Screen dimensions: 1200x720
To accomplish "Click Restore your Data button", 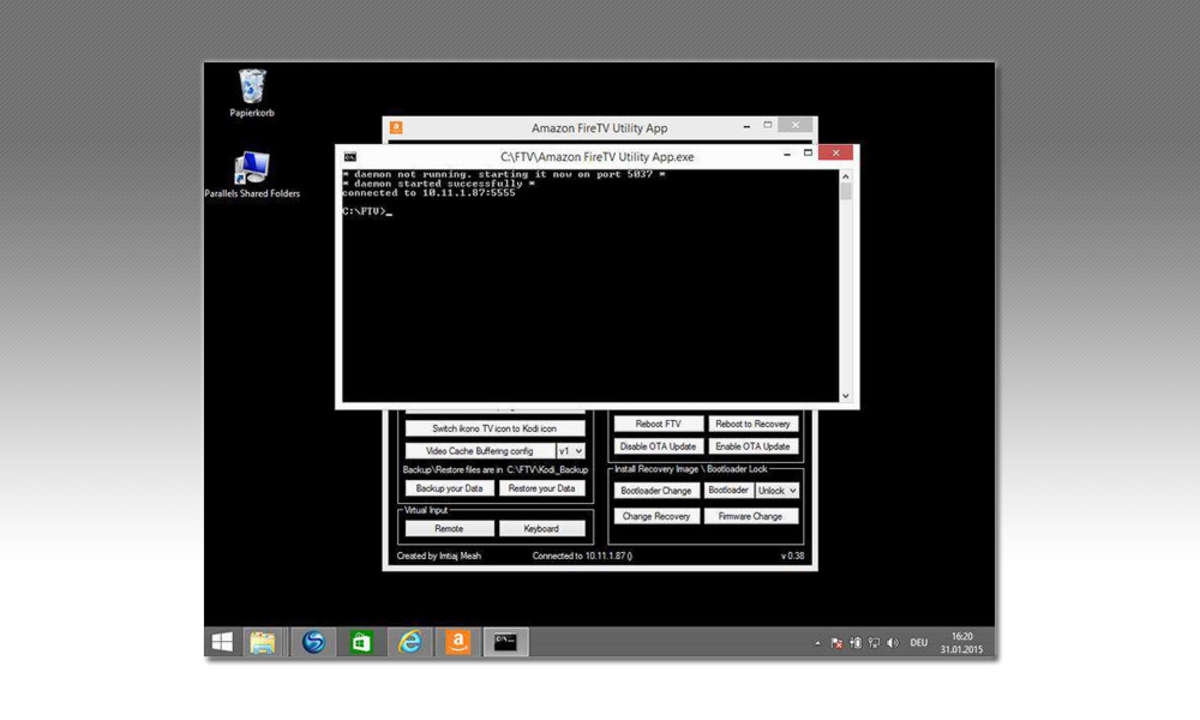I will [541, 488].
